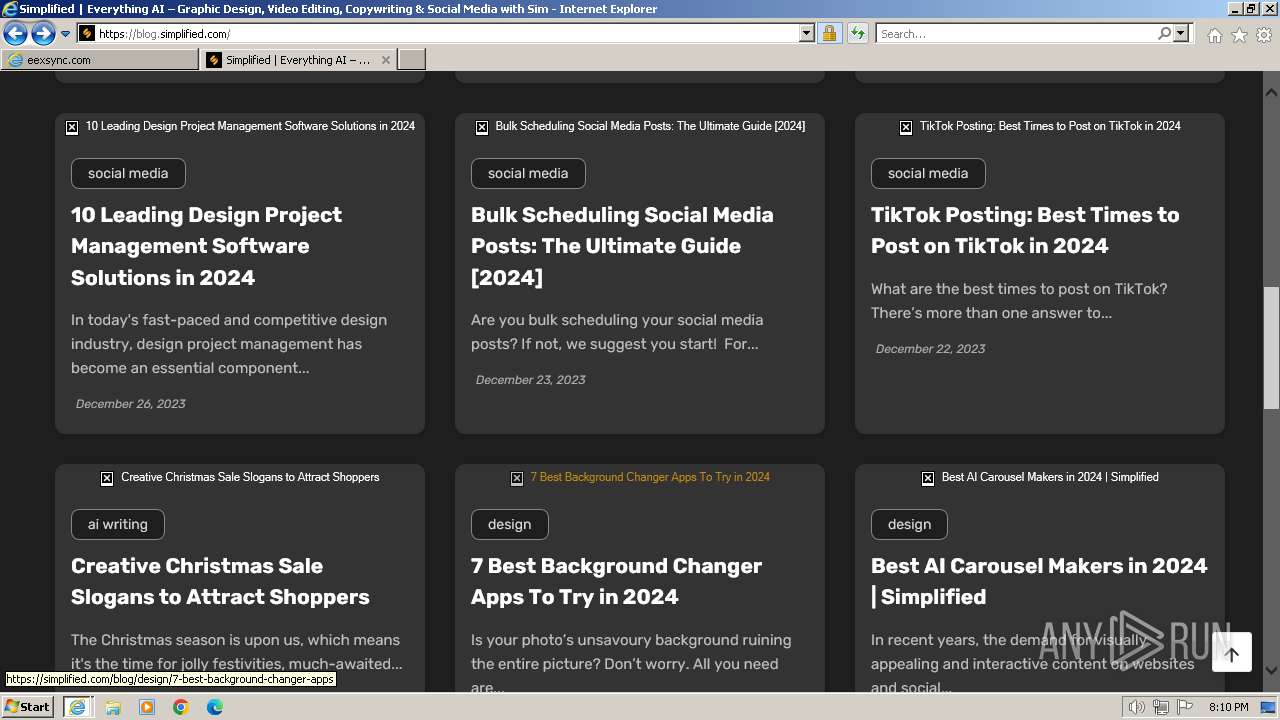Expand the address bar autocomplete dropdown arrow
This screenshot has height=720, width=1280.
807,34
